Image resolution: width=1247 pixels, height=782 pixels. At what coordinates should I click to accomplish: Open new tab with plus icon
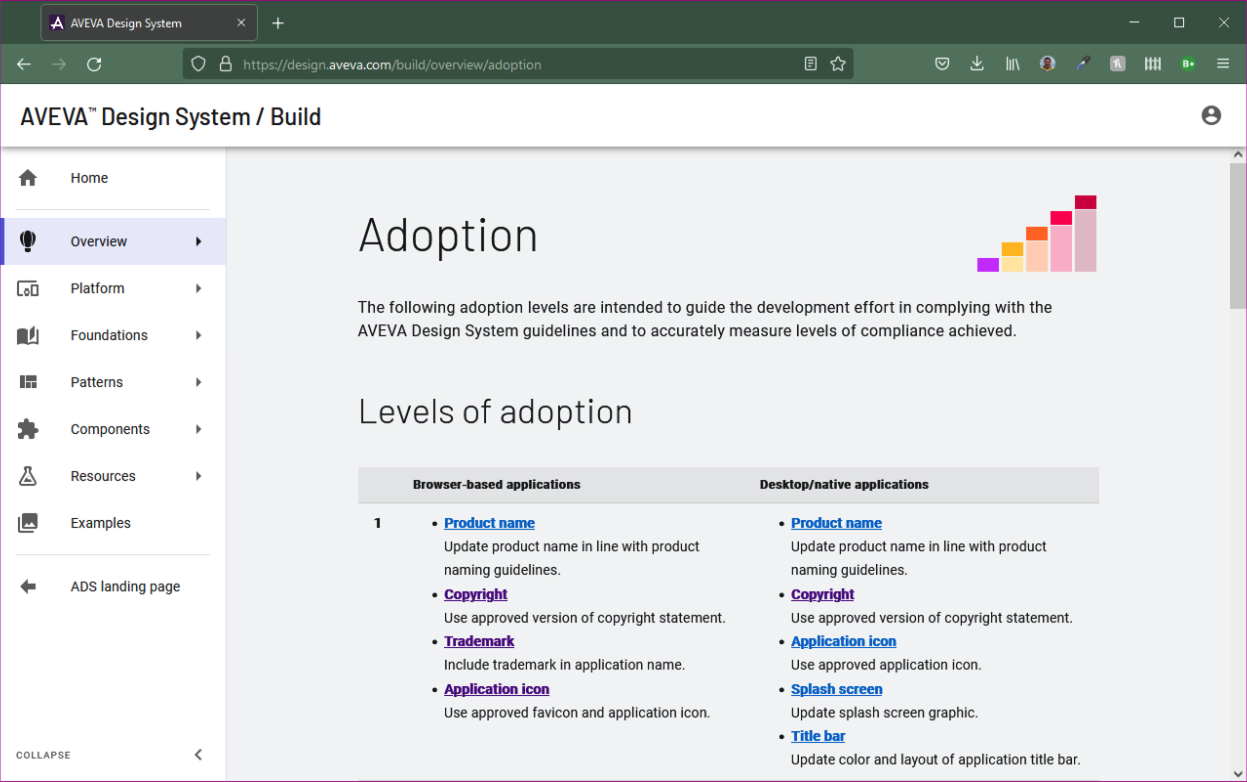pos(278,23)
